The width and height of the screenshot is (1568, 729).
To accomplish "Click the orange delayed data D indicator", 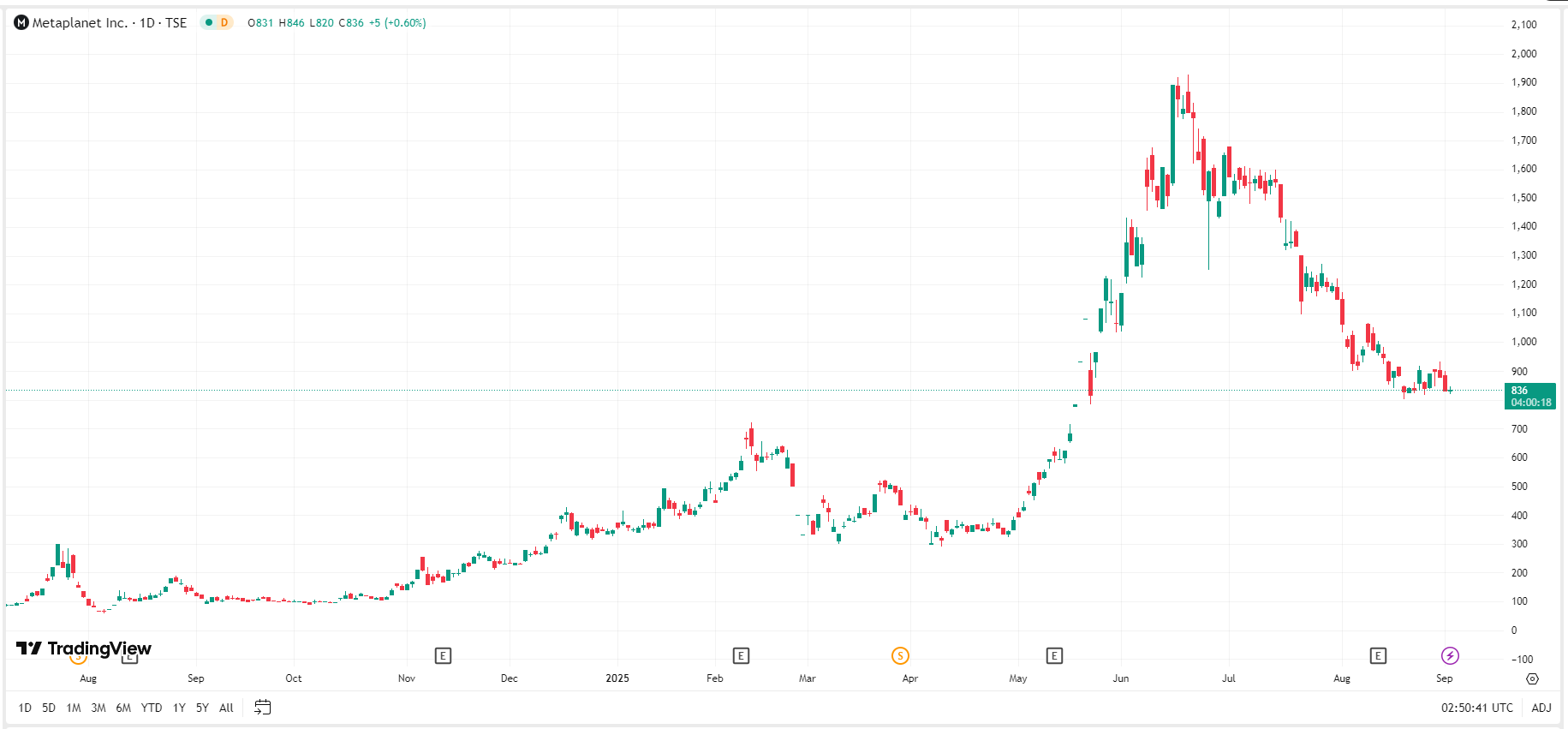I will pos(224,23).
